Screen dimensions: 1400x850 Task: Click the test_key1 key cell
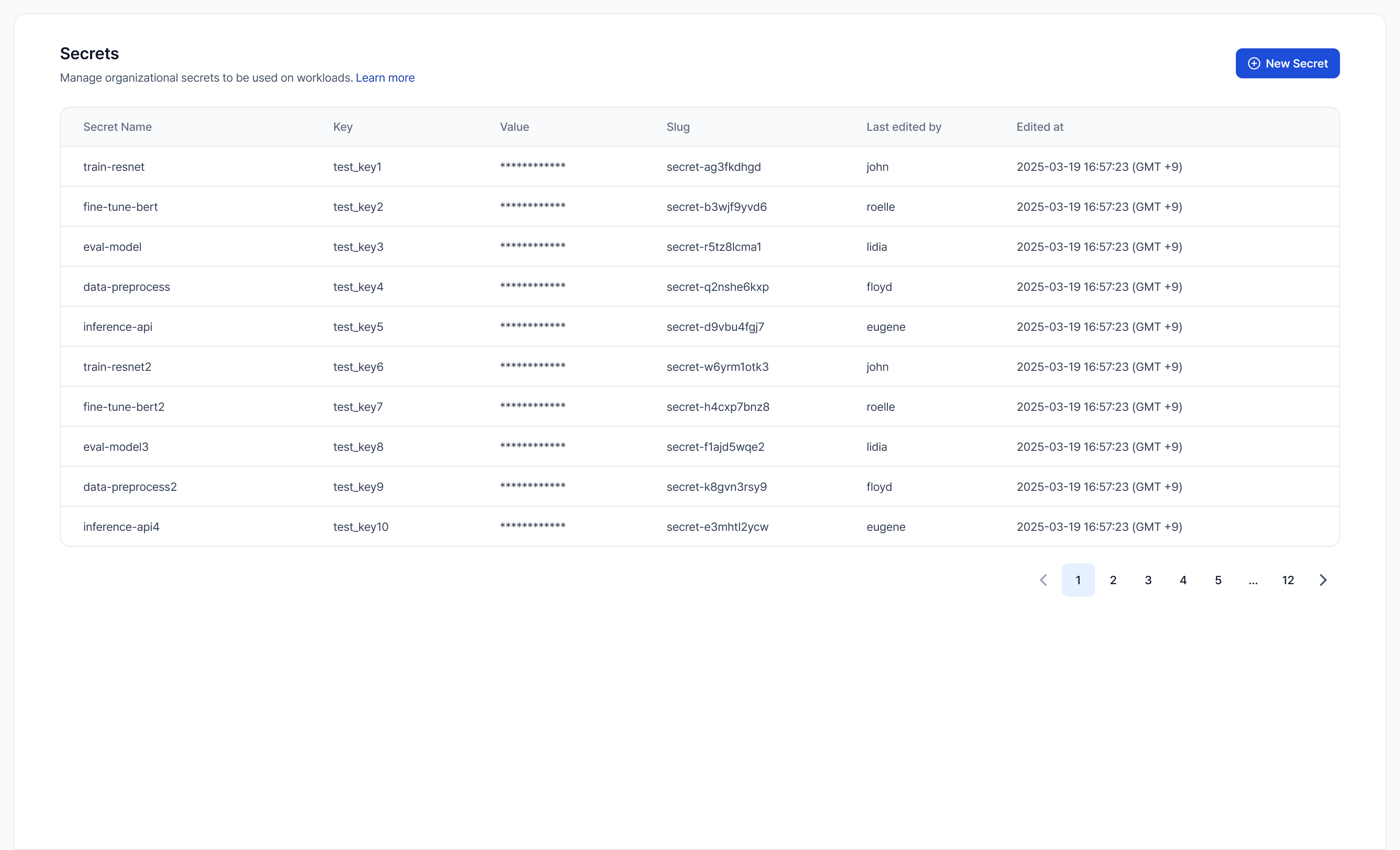point(357,167)
